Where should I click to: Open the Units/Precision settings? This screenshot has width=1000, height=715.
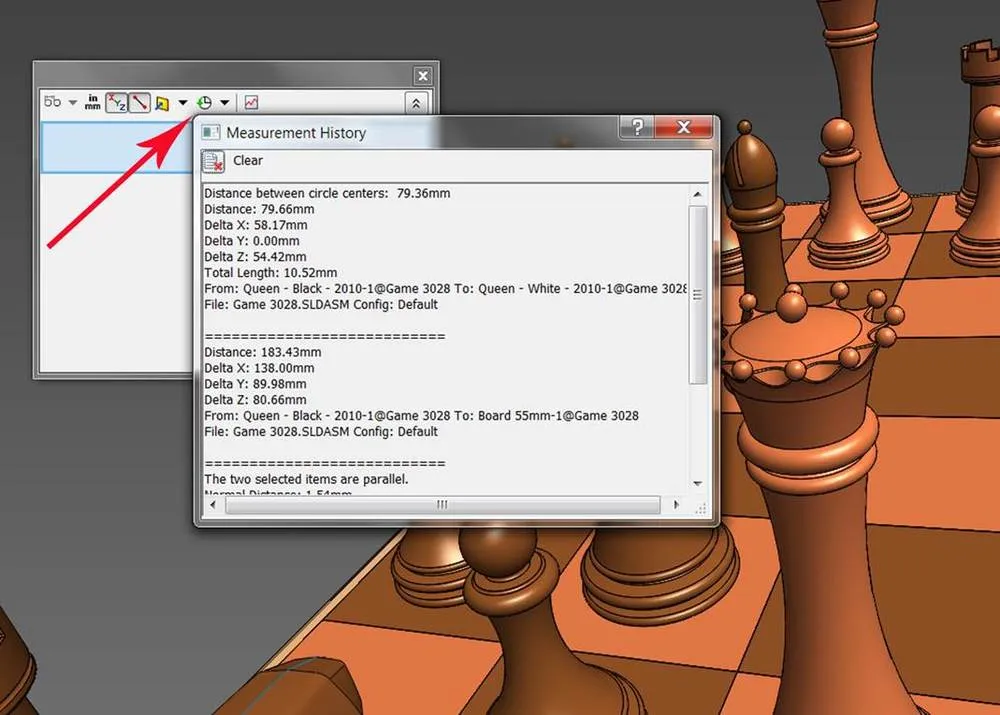[x=91, y=101]
